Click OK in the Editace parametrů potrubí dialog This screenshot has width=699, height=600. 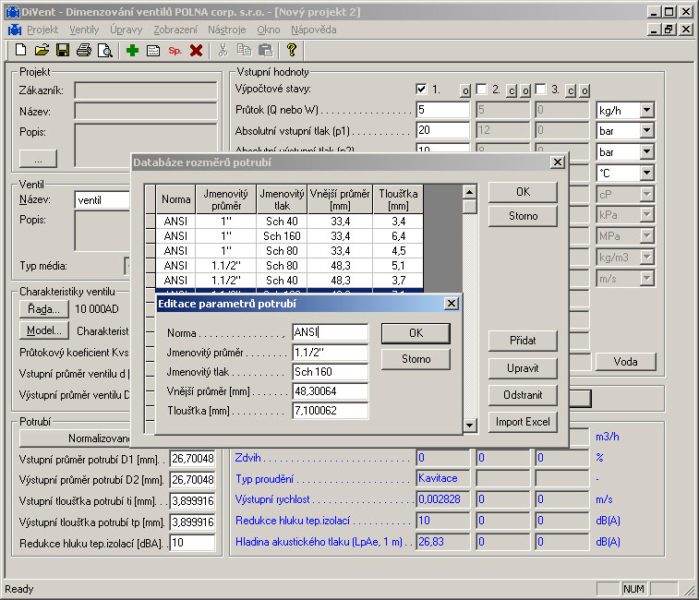point(416,333)
